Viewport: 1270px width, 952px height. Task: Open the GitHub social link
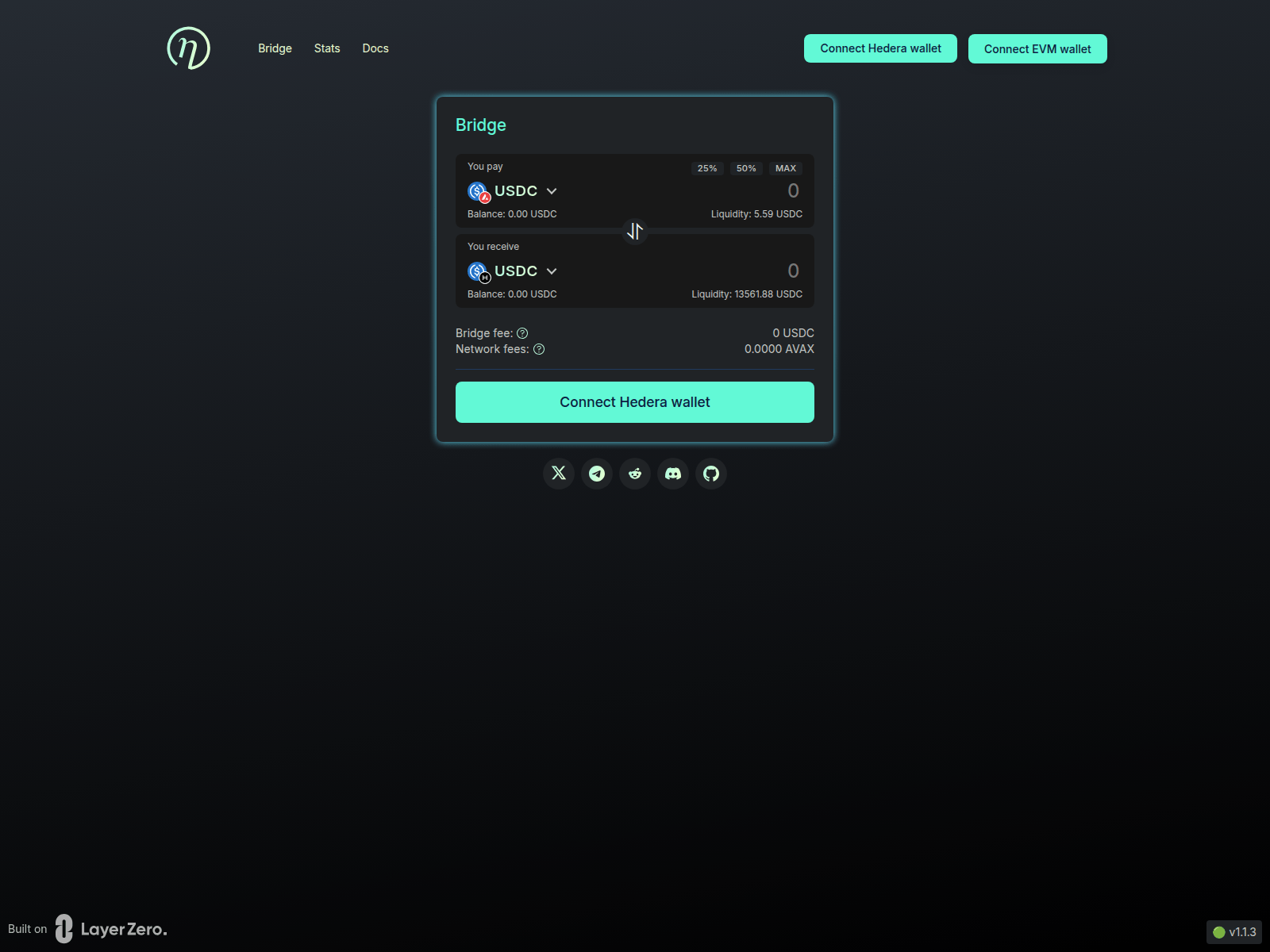[x=711, y=474]
